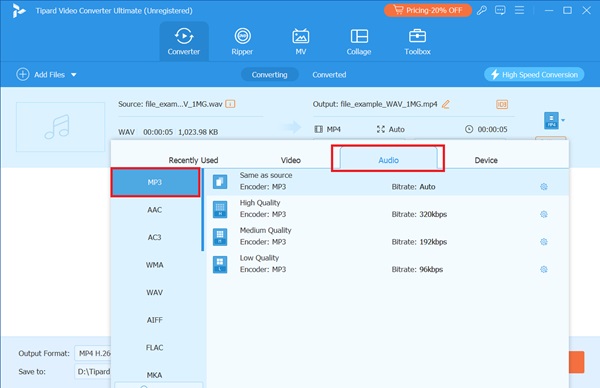Viewport: 600px width, 388px height.
Task: Open the Output Format dropdown
Action: coord(93,353)
